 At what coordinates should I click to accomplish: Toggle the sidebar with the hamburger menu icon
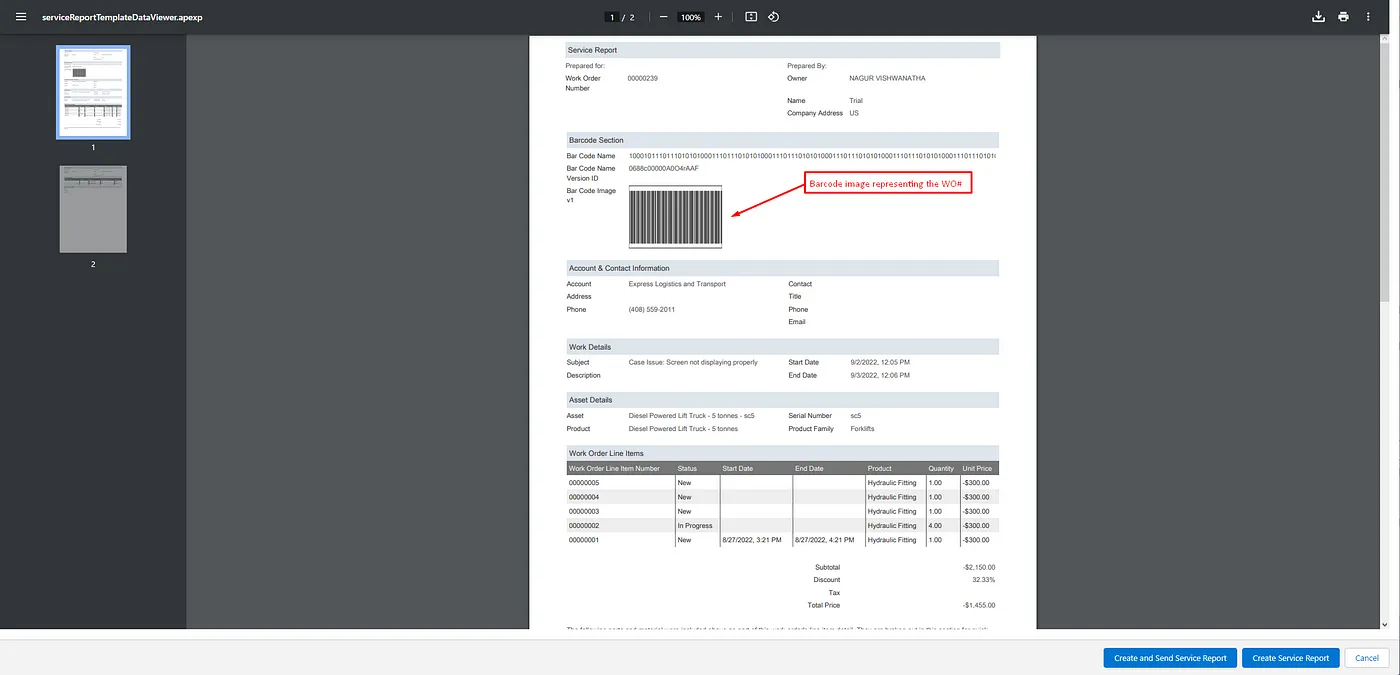point(21,17)
